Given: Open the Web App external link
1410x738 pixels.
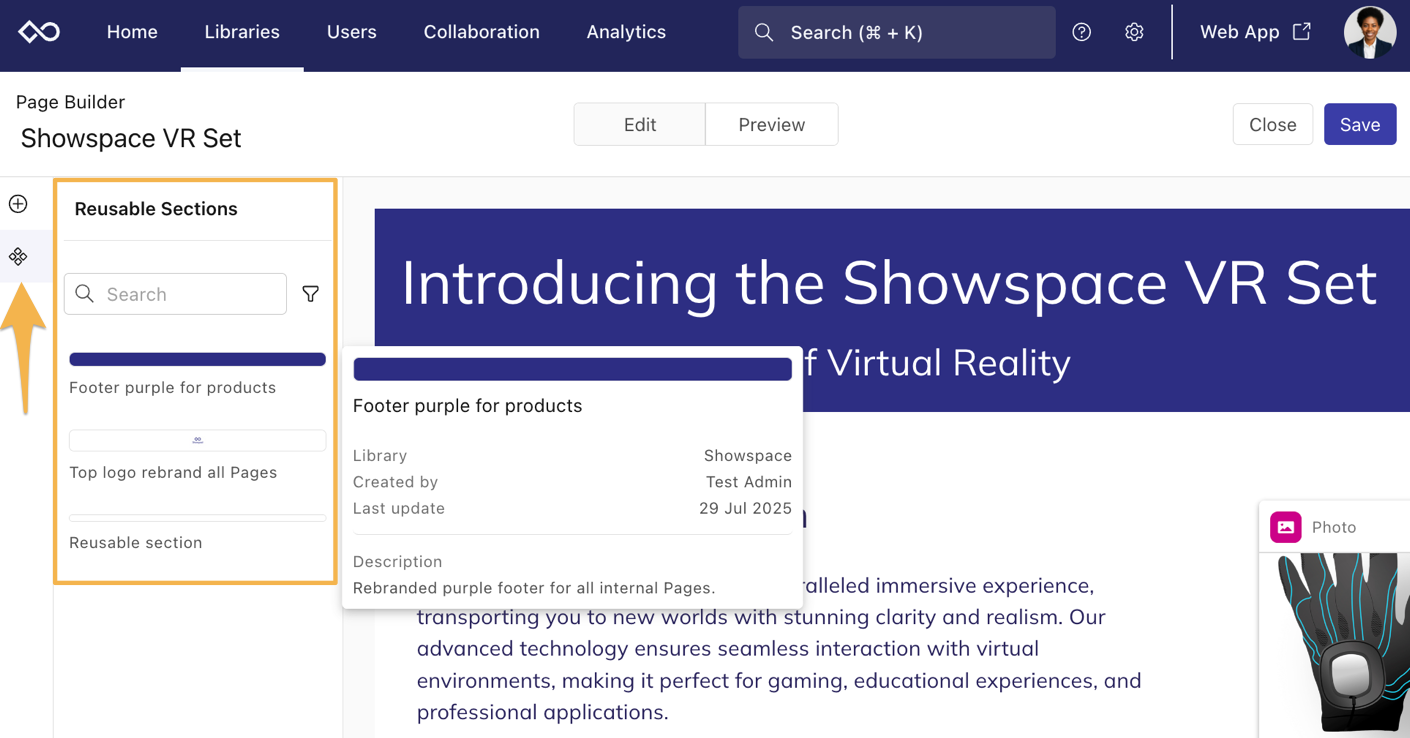Looking at the screenshot, I should pyautogui.click(x=1255, y=32).
